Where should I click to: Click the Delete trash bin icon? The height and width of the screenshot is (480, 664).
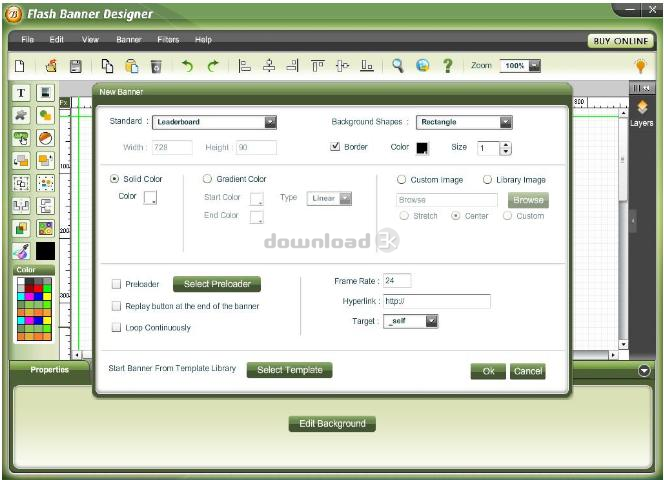(156, 67)
